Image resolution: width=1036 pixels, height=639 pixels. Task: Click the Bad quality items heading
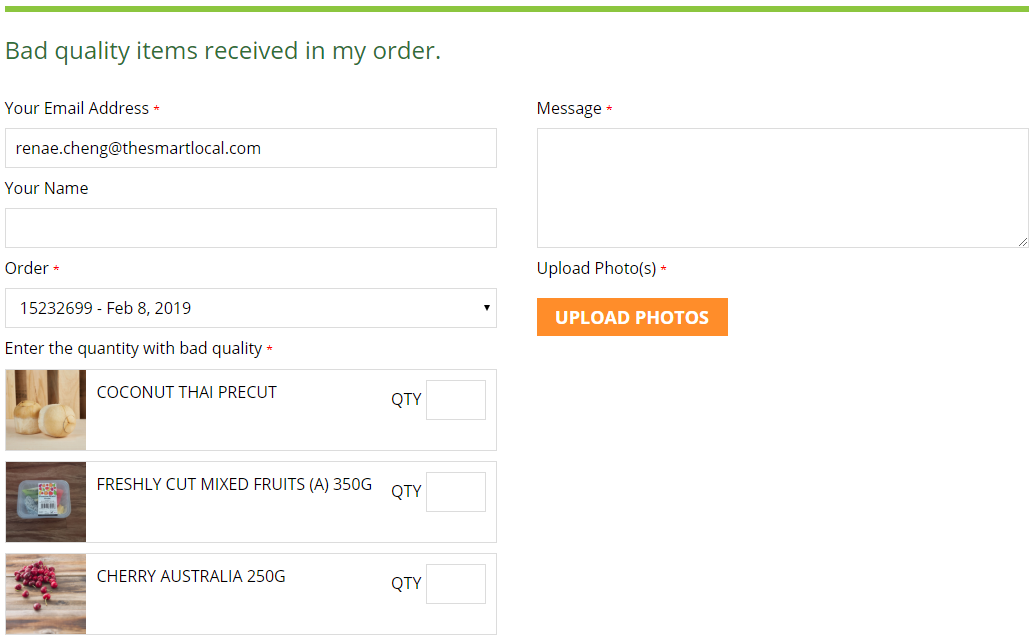tap(223, 51)
